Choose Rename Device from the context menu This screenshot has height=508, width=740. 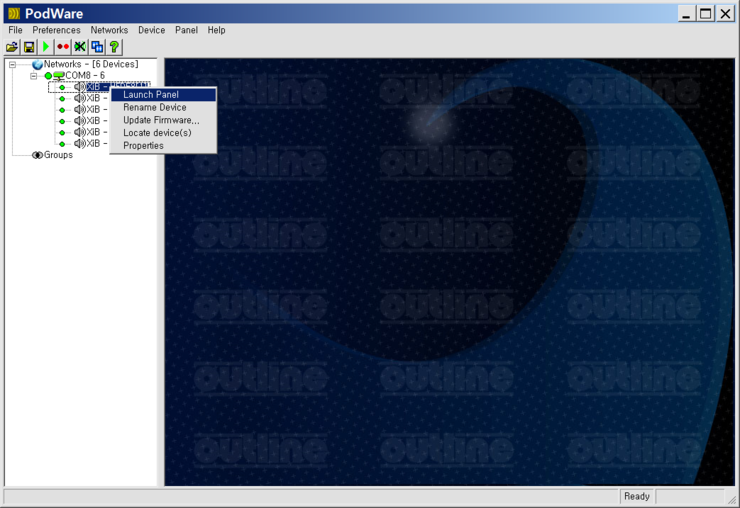(163, 107)
